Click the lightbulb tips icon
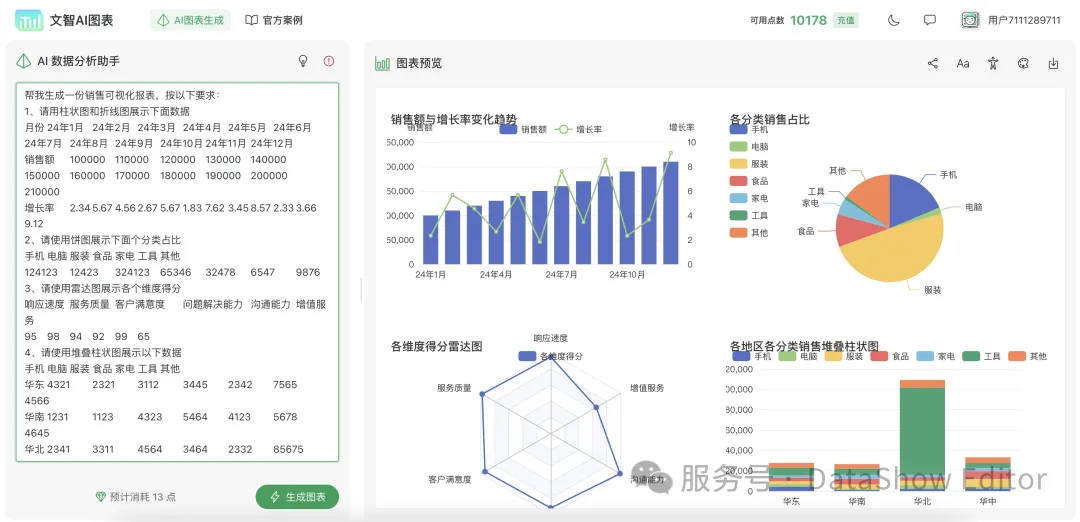1080x522 pixels. (302, 61)
